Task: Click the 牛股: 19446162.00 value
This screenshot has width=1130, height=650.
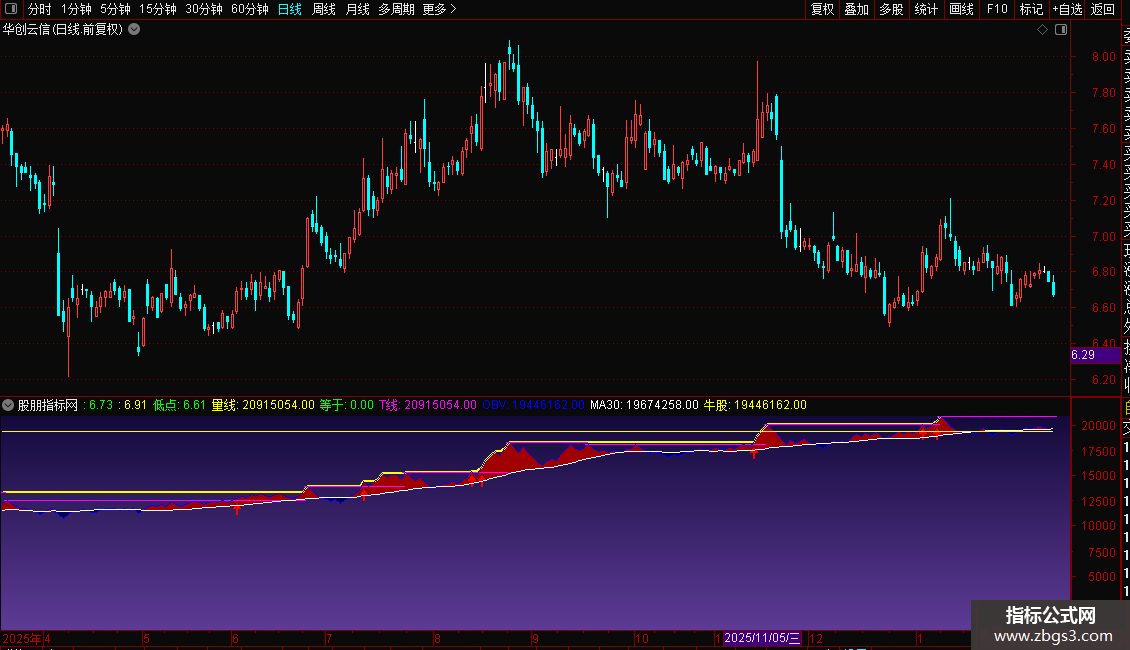Action: click(x=755, y=405)
